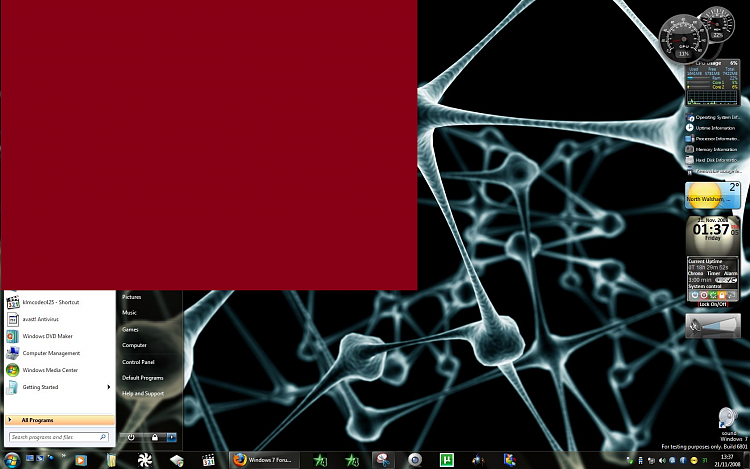This screenshot has height=469, width=750.
Task: Open Memory Information gadget entry
Action: tap(713, 149)
